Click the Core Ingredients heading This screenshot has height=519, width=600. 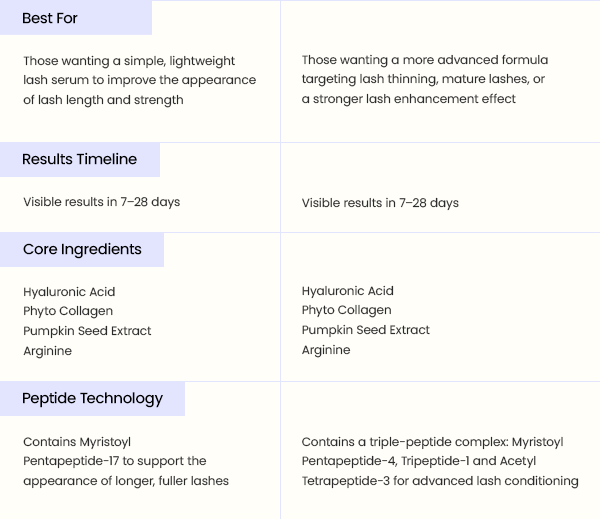[82, 249]
